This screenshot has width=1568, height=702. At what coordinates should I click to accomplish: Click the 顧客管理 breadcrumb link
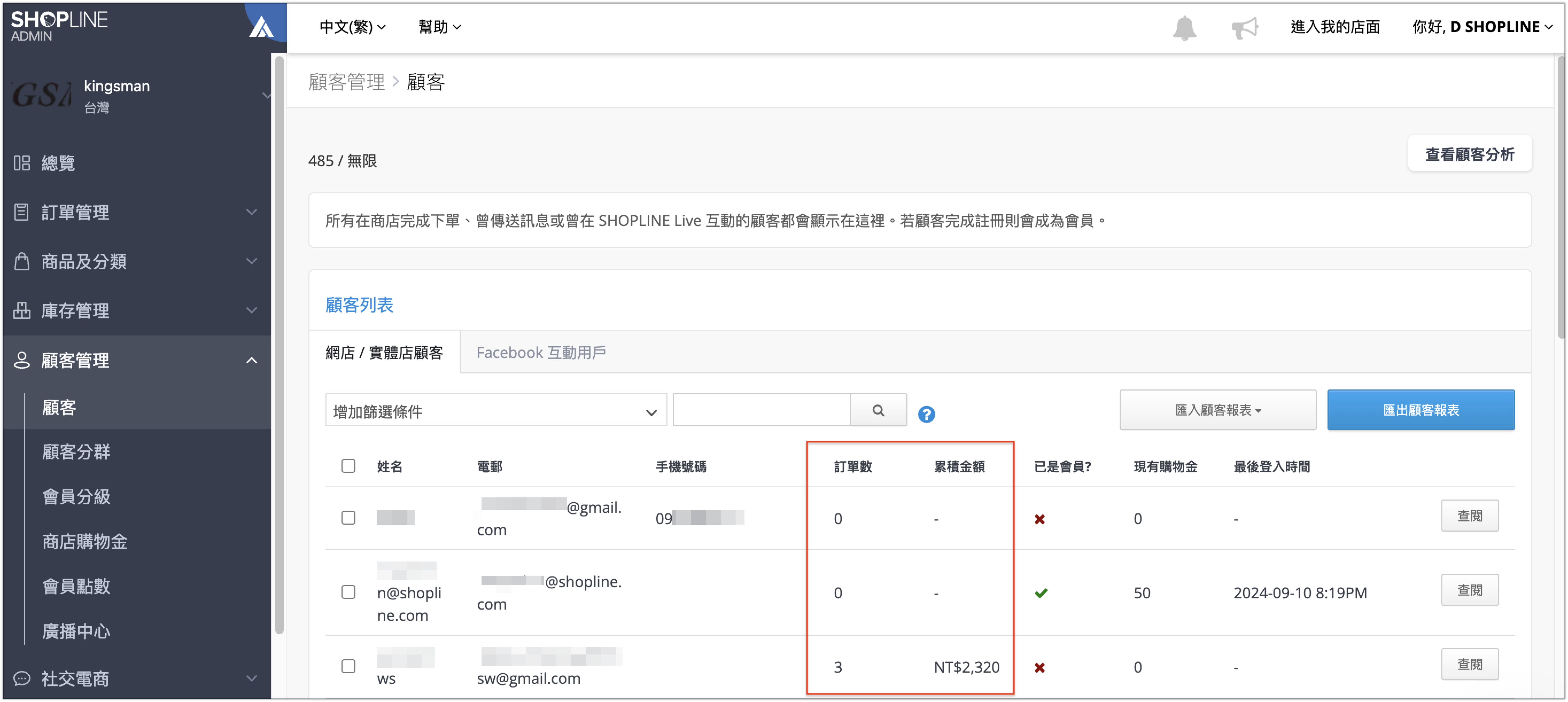click(346, 82)
